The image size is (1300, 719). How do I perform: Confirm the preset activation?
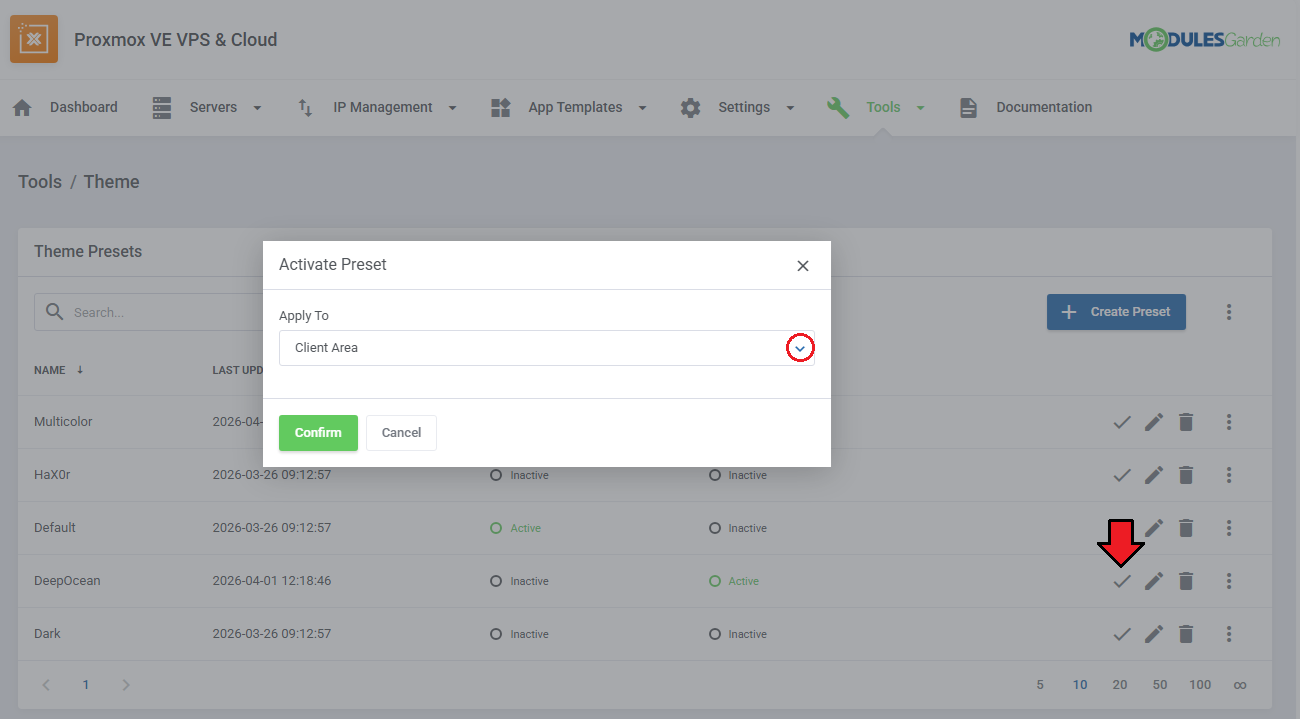coord(318,433)
